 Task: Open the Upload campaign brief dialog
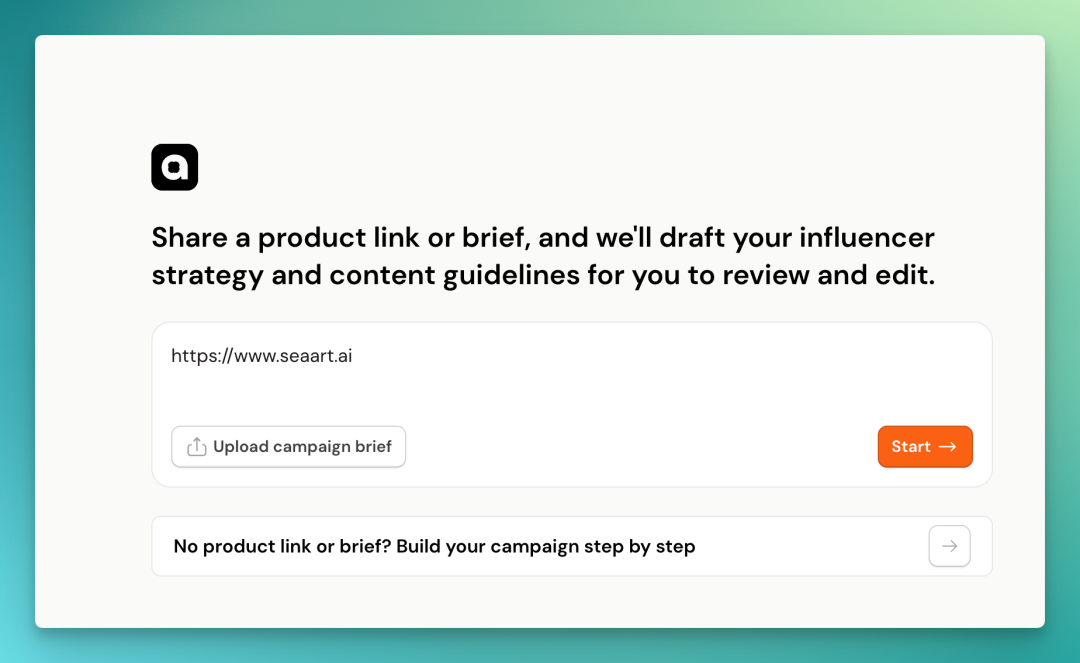pos(289,447)
